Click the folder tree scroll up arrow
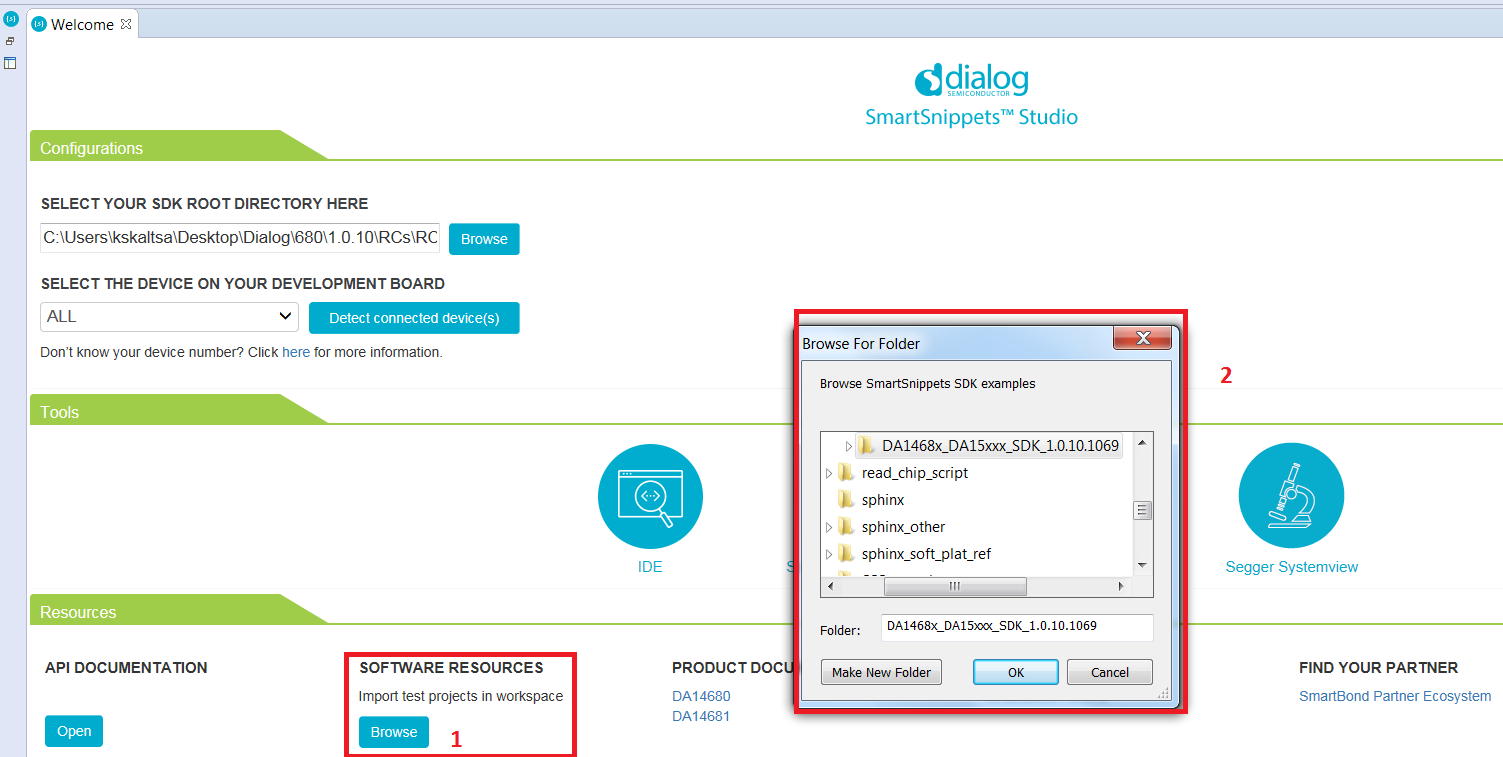Viewport: 1503px width, 757px height. tap(1143, 441)
